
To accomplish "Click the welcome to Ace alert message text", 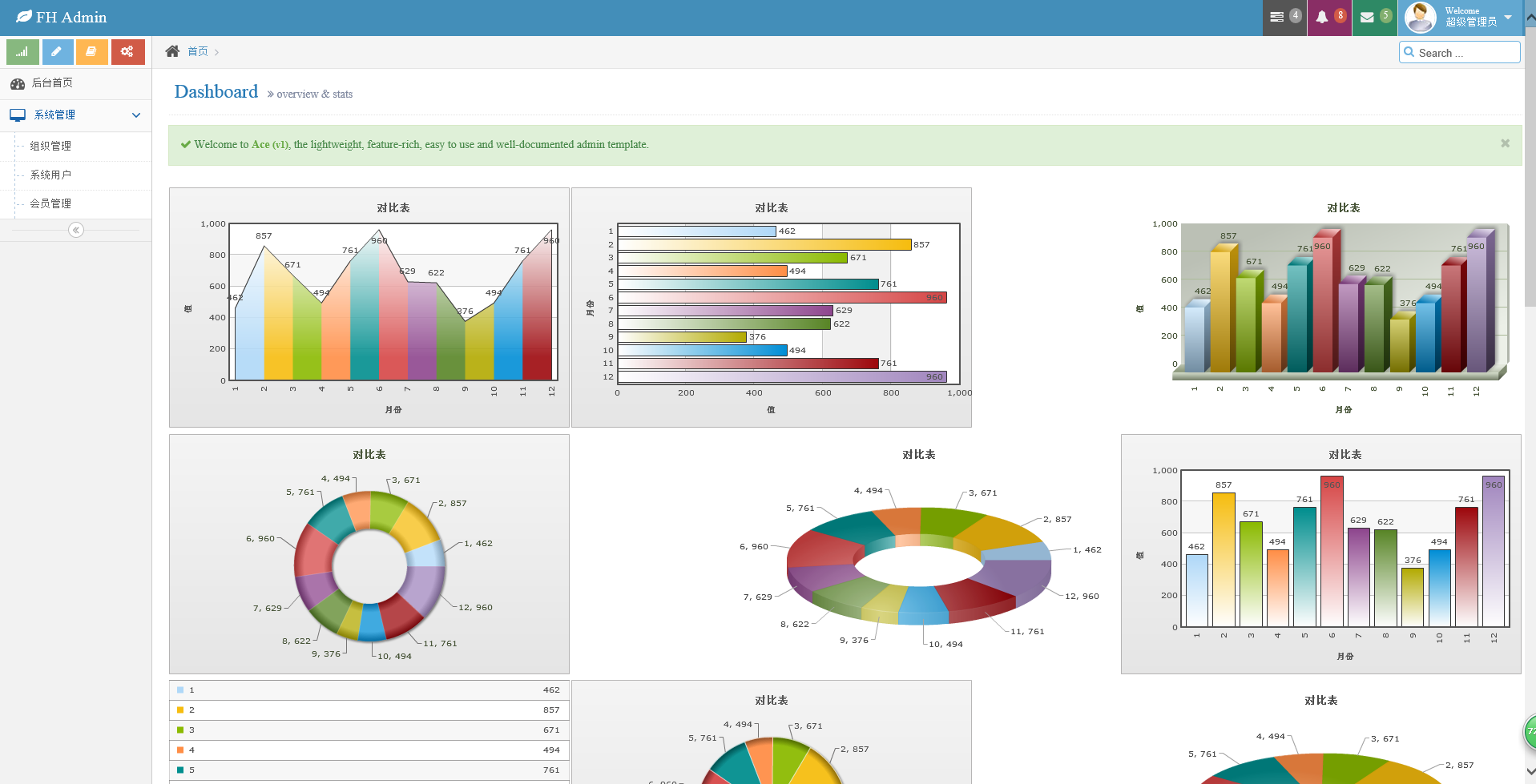I will pyautogui.click(x=421, y=144).
